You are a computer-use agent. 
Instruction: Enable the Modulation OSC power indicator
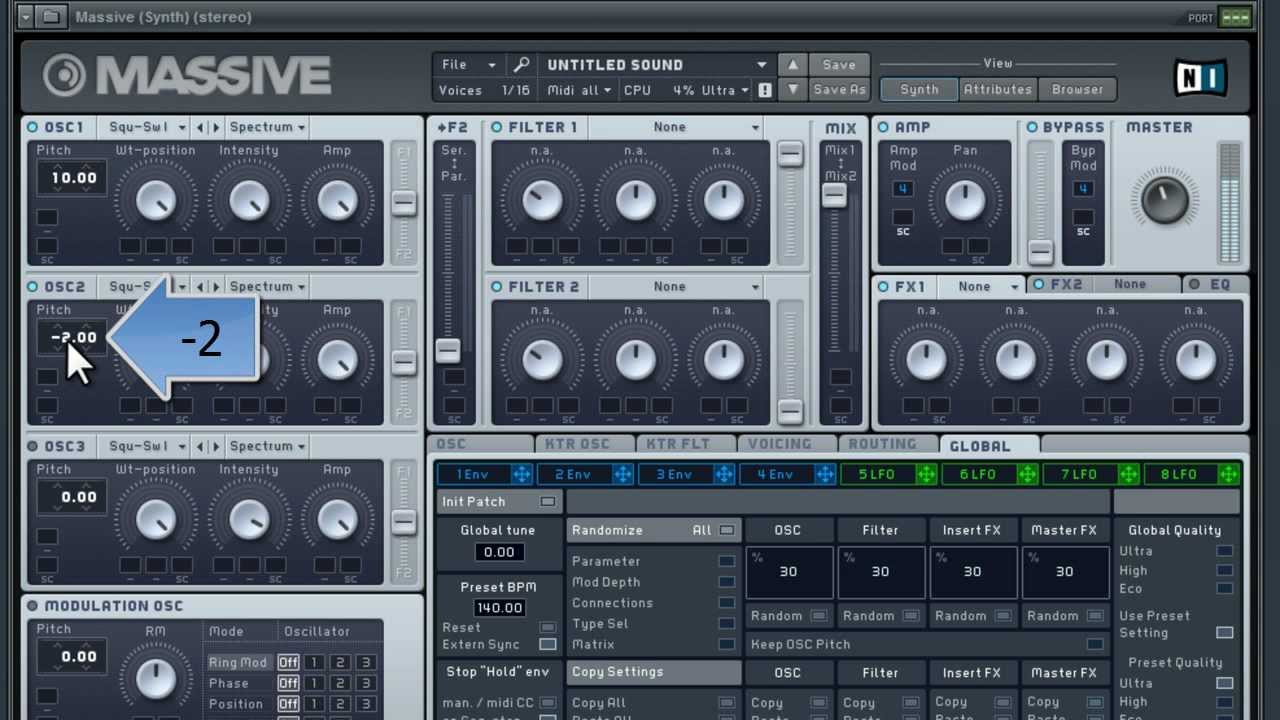[33, 606]
